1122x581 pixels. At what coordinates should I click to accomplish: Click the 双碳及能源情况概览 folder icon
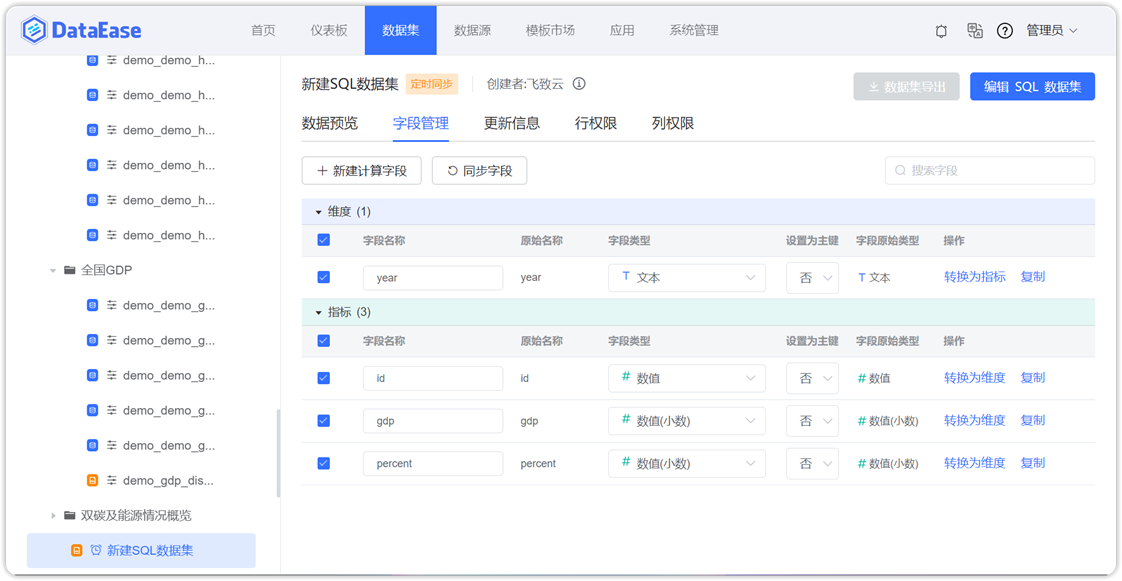pos(69,515)
